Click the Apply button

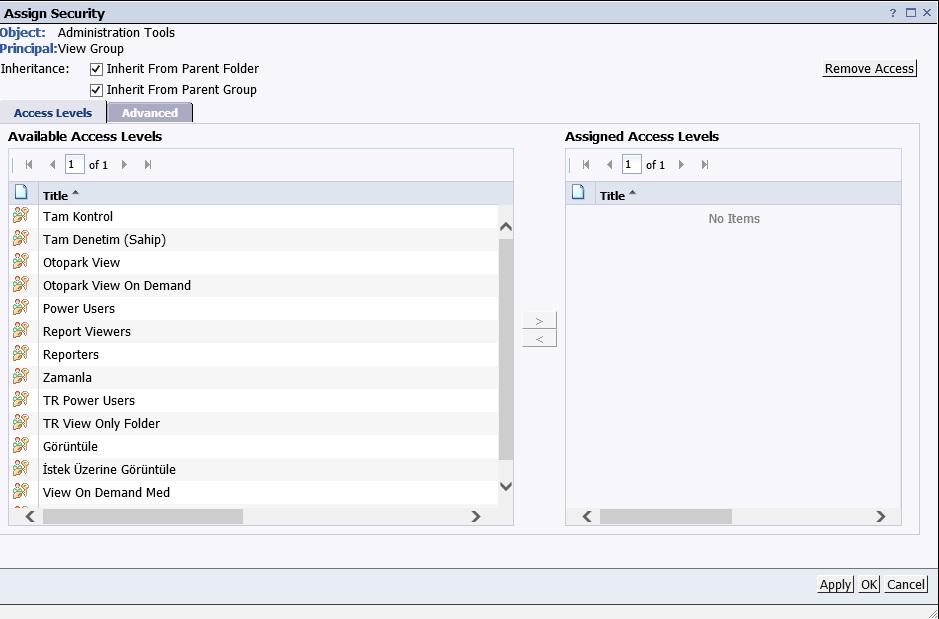coord(835,585)
